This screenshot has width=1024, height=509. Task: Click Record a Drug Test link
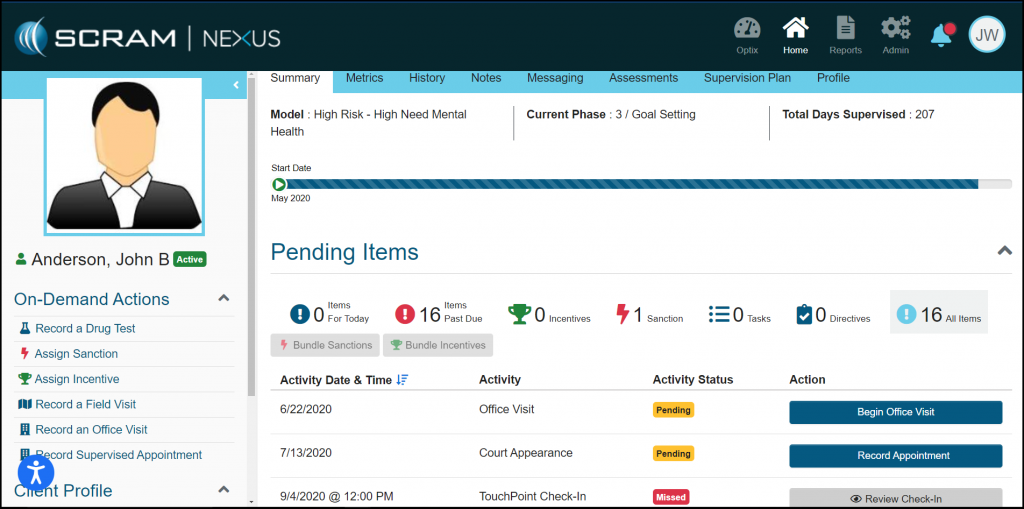tap(85, 328)
